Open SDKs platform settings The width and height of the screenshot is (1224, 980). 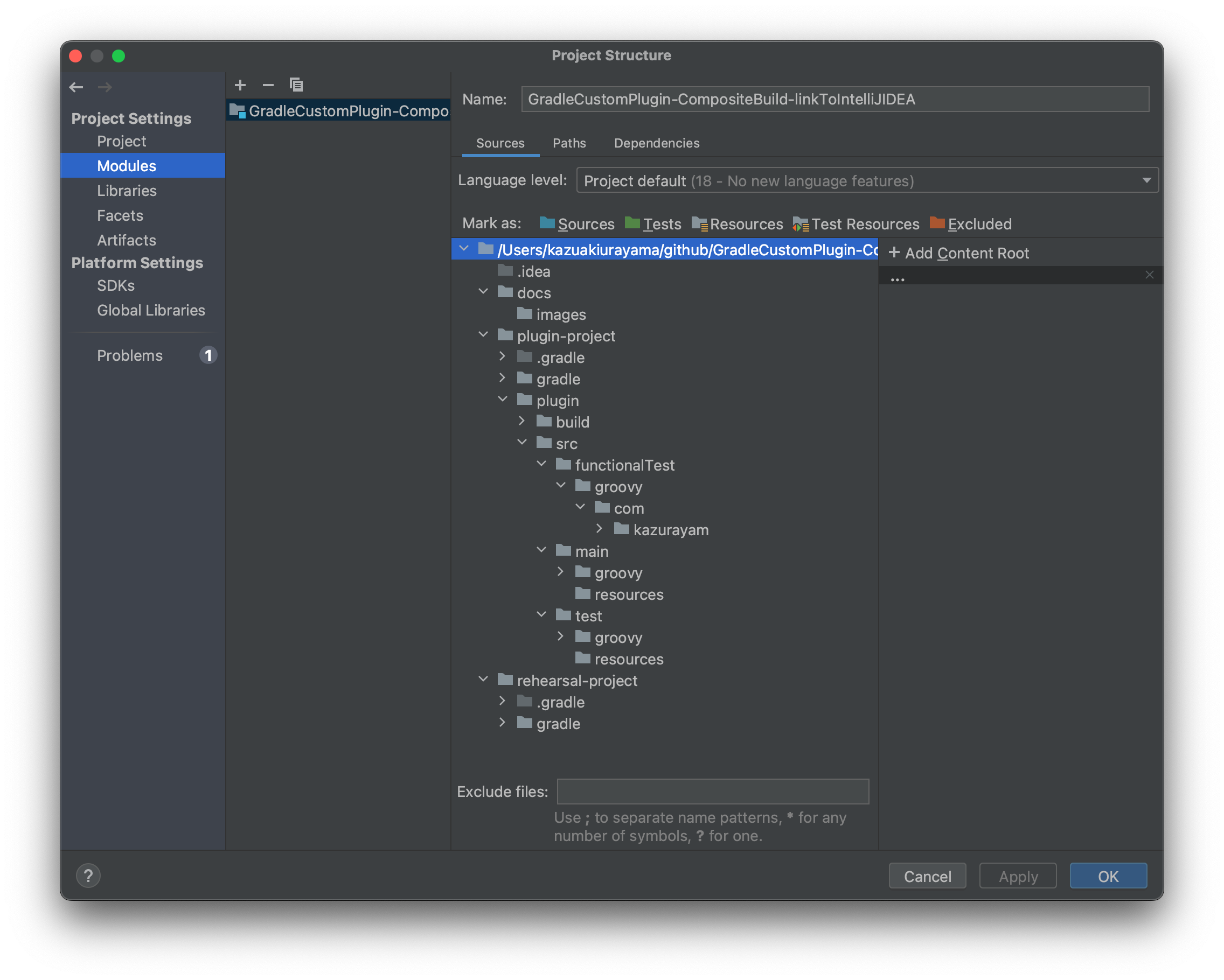click(x=115, y=285)
